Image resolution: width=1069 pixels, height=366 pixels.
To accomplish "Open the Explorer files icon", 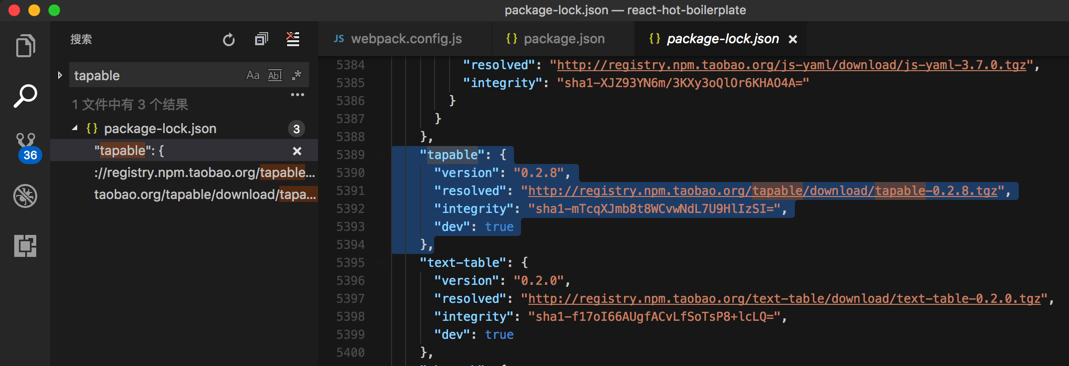I will click(25, 46).
